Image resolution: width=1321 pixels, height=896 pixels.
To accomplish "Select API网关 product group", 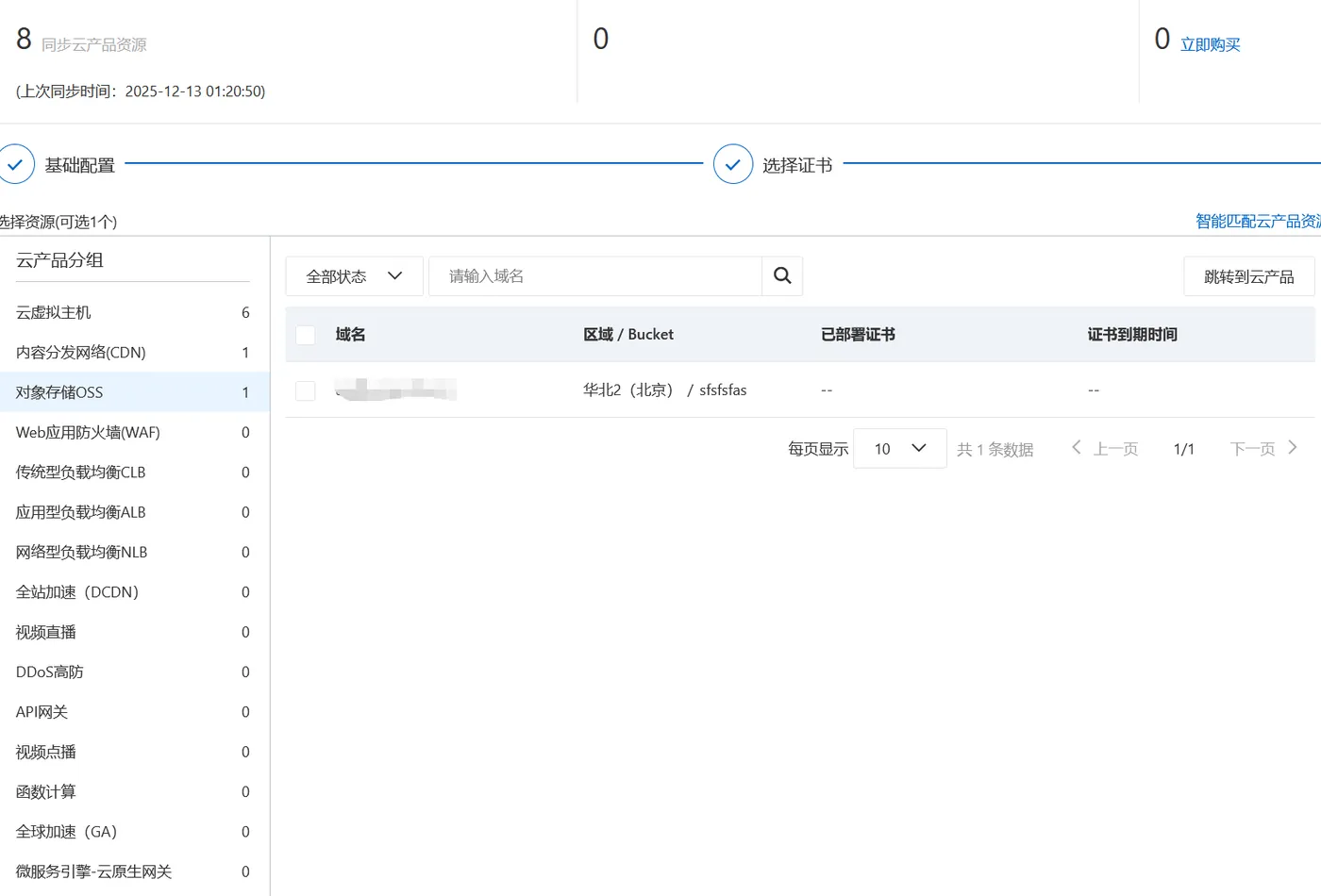I will click(133, 712).
